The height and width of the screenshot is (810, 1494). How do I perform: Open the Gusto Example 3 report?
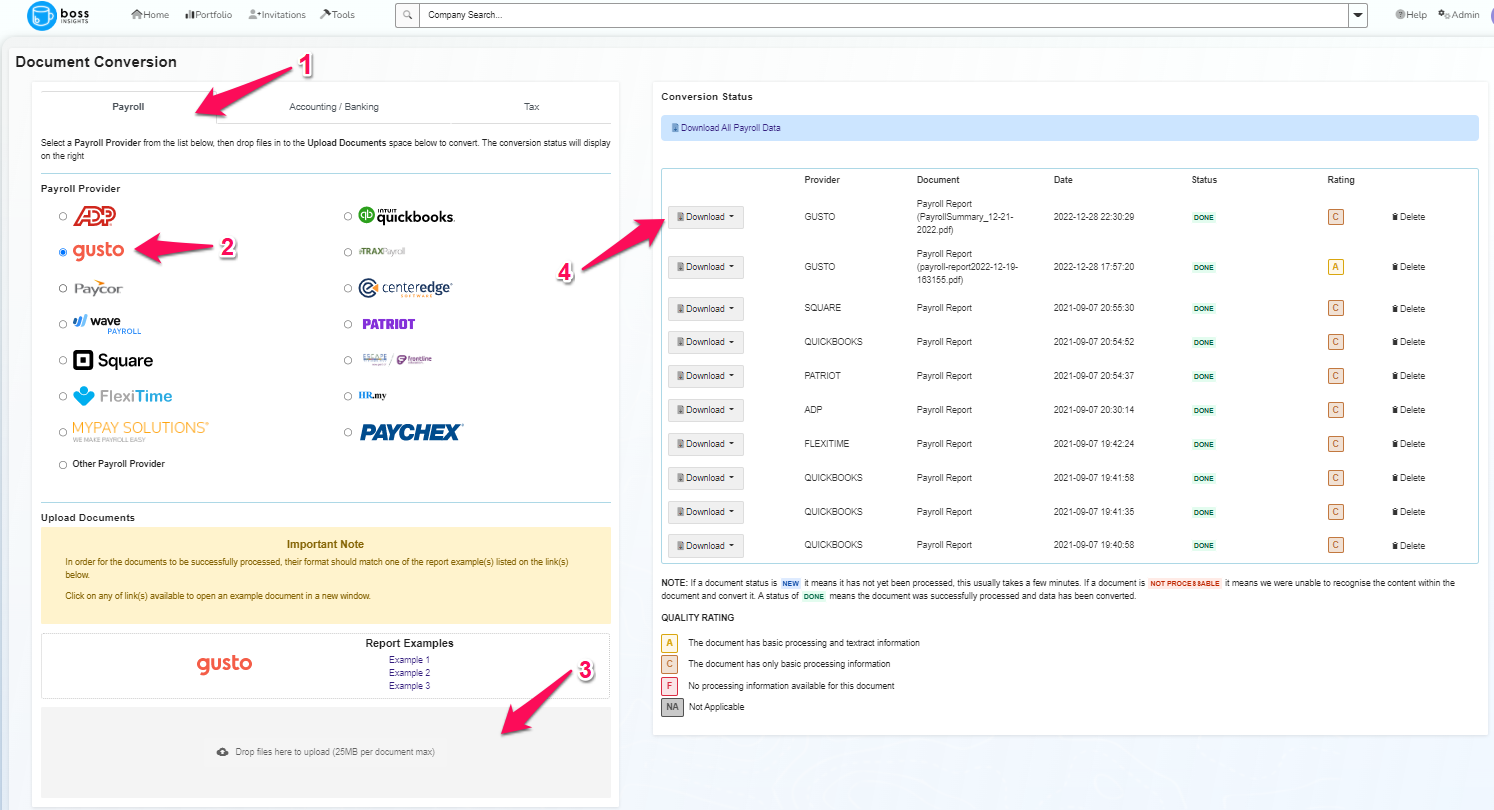[409, 686]
